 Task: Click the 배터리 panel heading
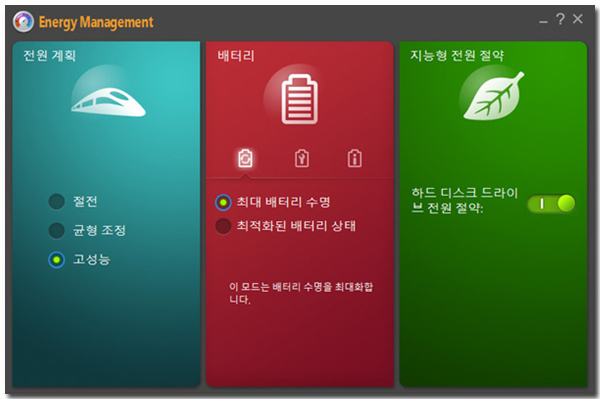(236, 56)
